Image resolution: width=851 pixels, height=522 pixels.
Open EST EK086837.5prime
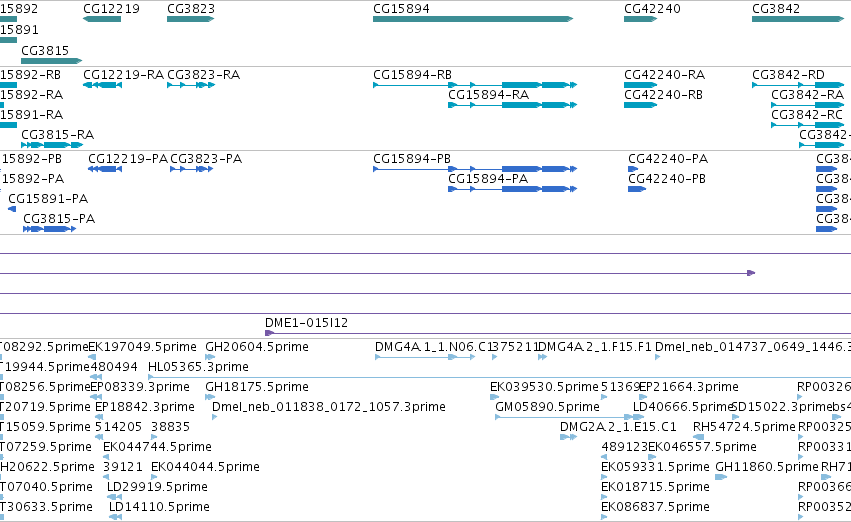(x=655, y=507)
